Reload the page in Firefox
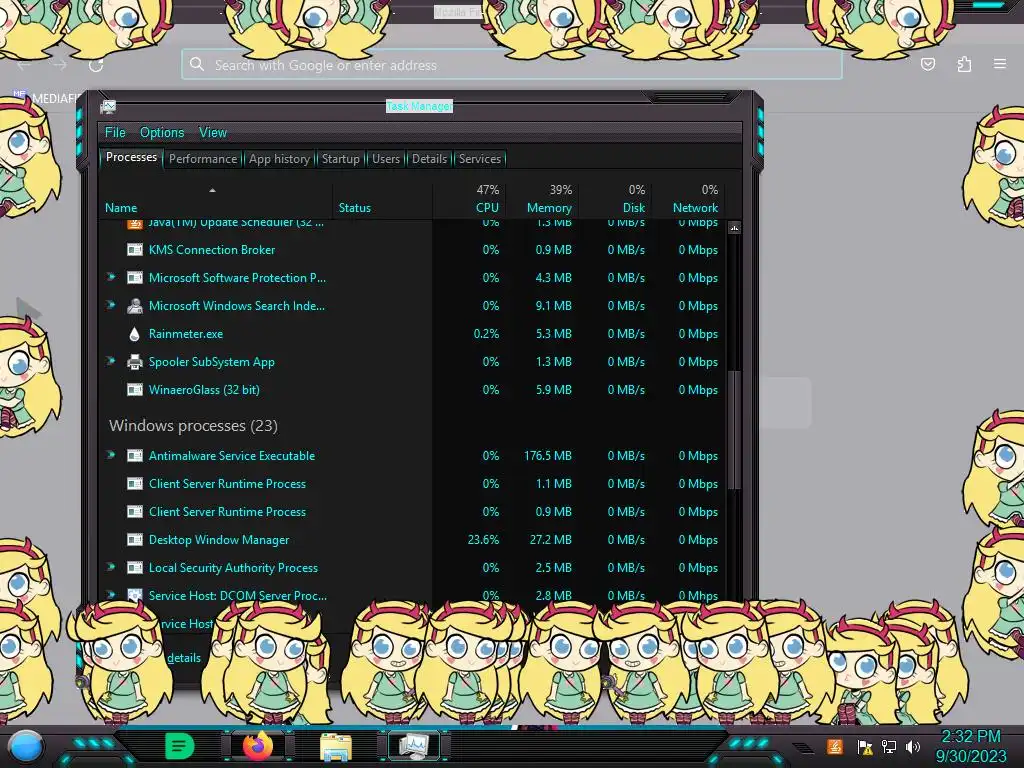Viewport: 1024px width, 768px height. pyautogui.click(x=96, y=65)
